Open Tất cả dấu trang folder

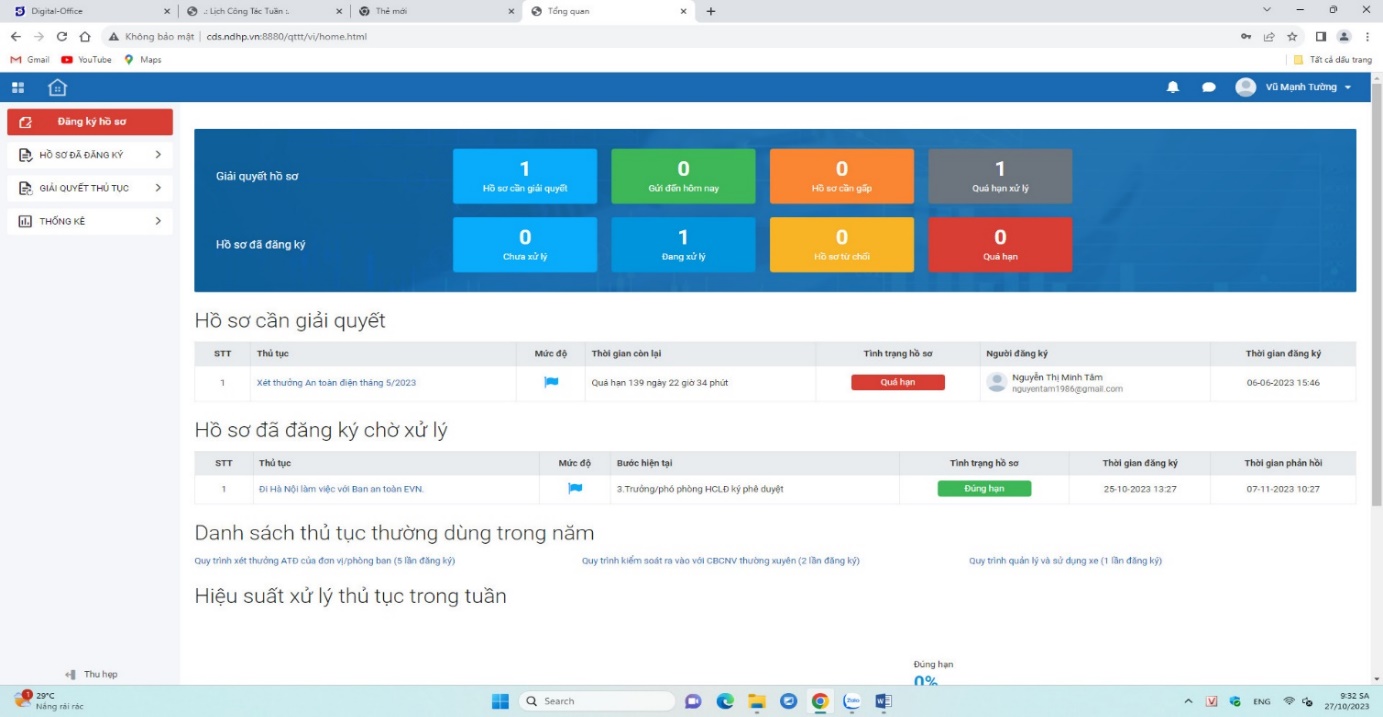pyautogui.click(x=1332, y=60)
